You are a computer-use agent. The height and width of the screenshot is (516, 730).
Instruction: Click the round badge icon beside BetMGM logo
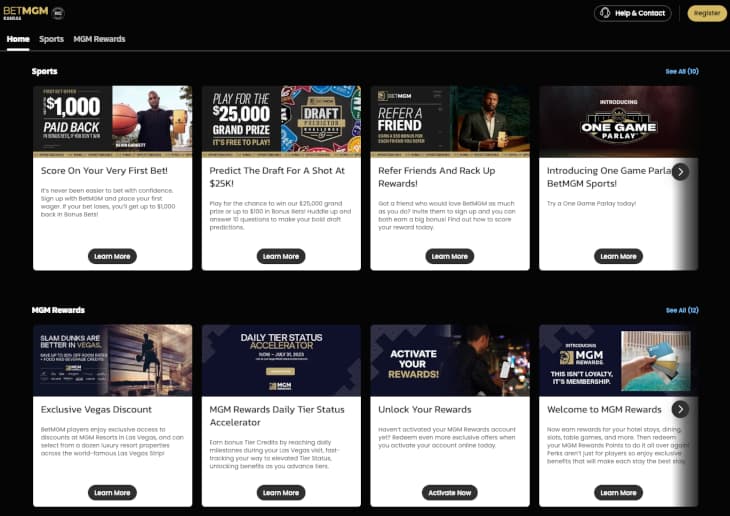(x=58, y=13)
